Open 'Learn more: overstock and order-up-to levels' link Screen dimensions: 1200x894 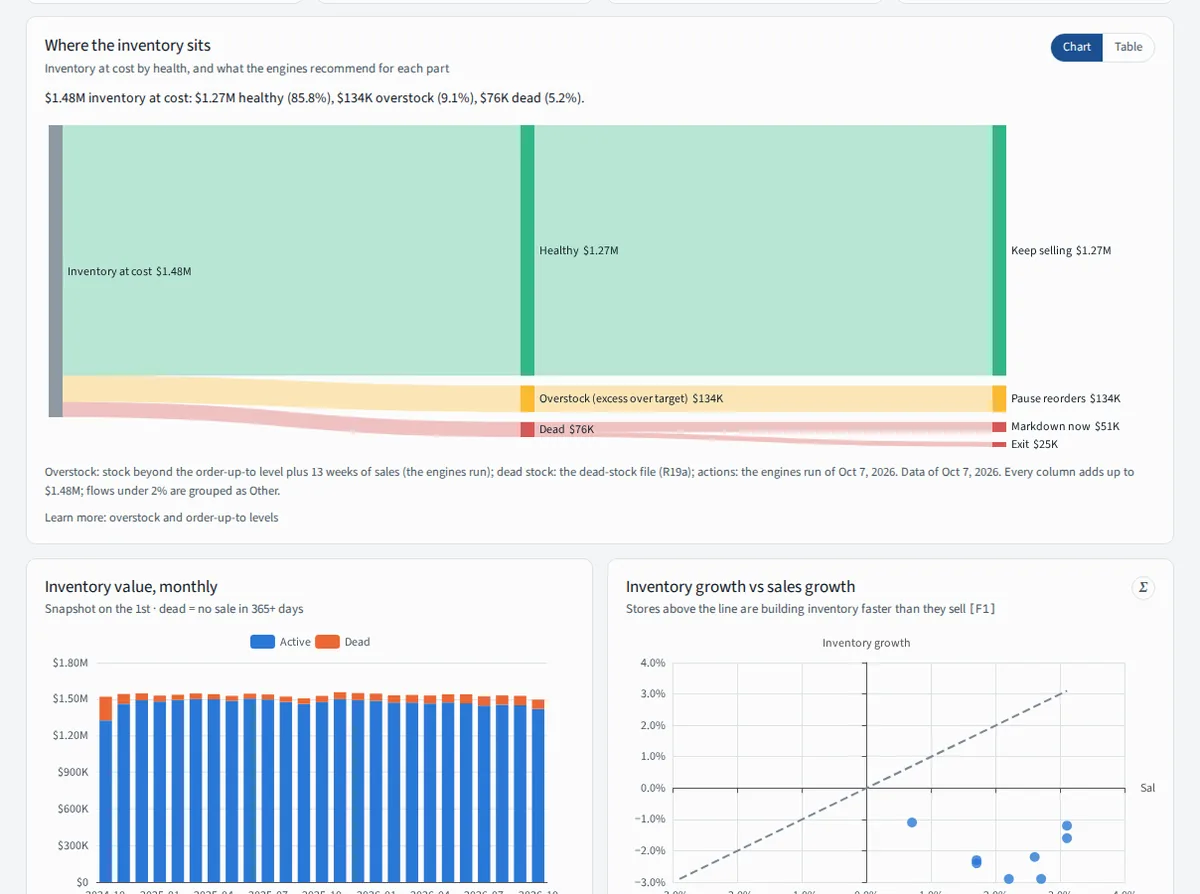pyautogui.click(x=162, y=517)
